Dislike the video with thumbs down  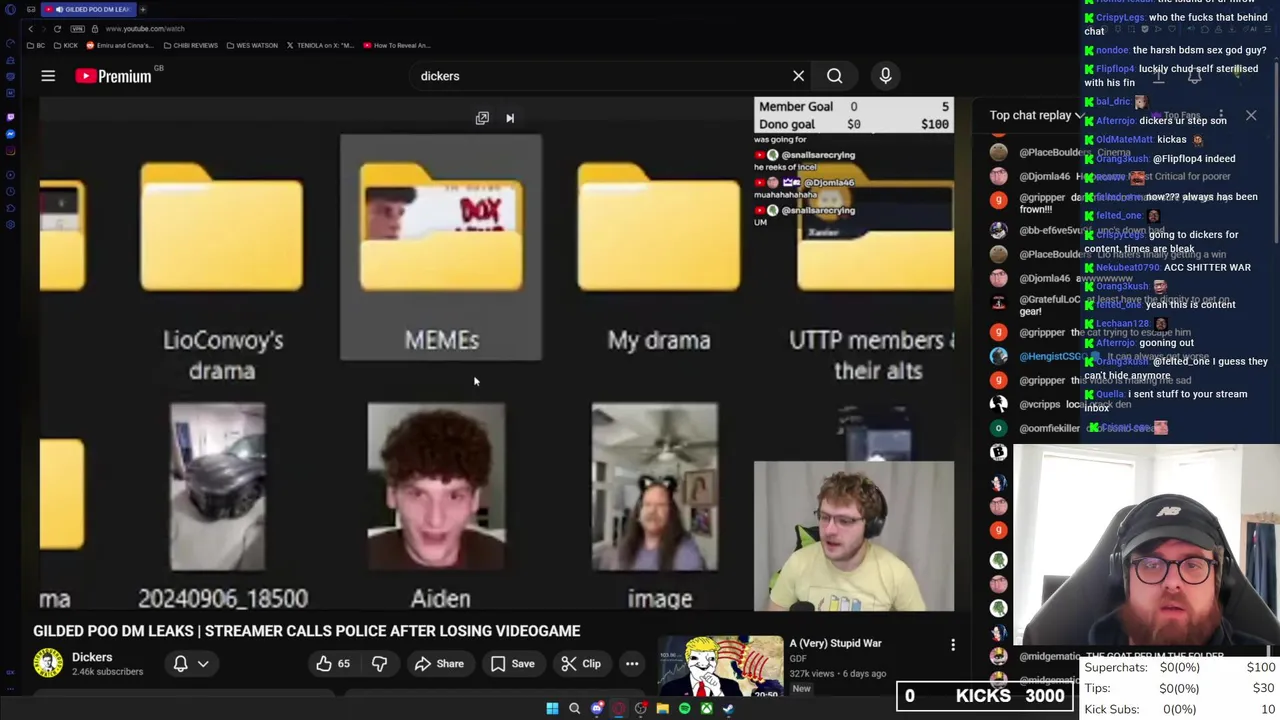(x=379, y=663)
